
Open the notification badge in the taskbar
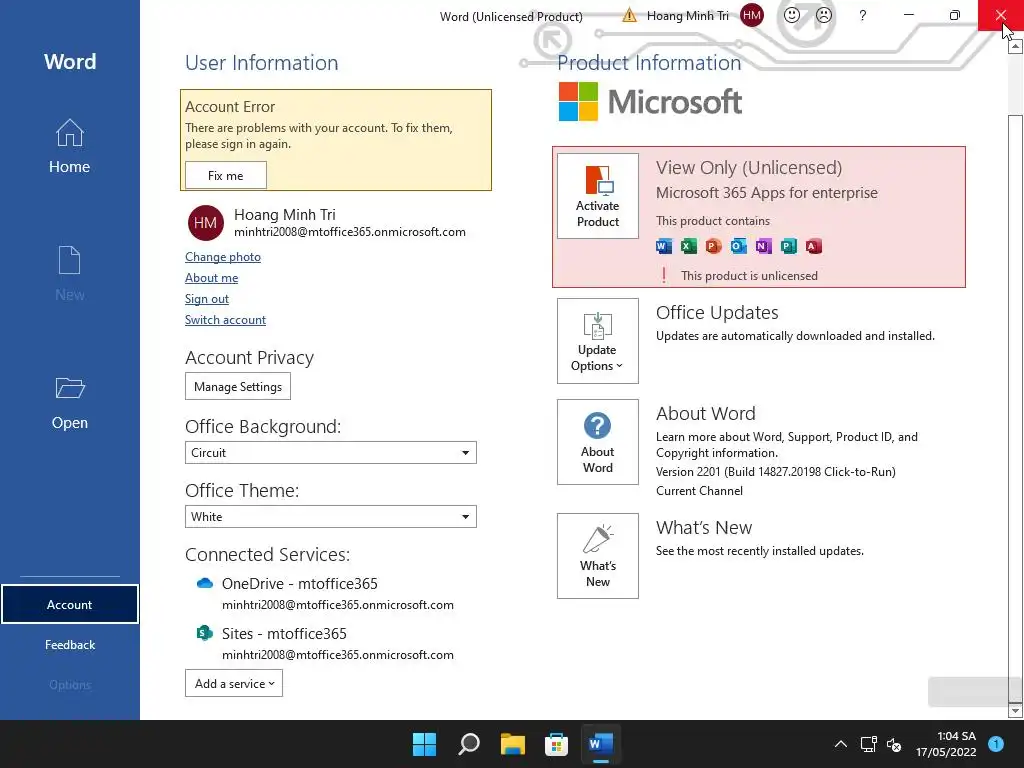click(996, 744)
